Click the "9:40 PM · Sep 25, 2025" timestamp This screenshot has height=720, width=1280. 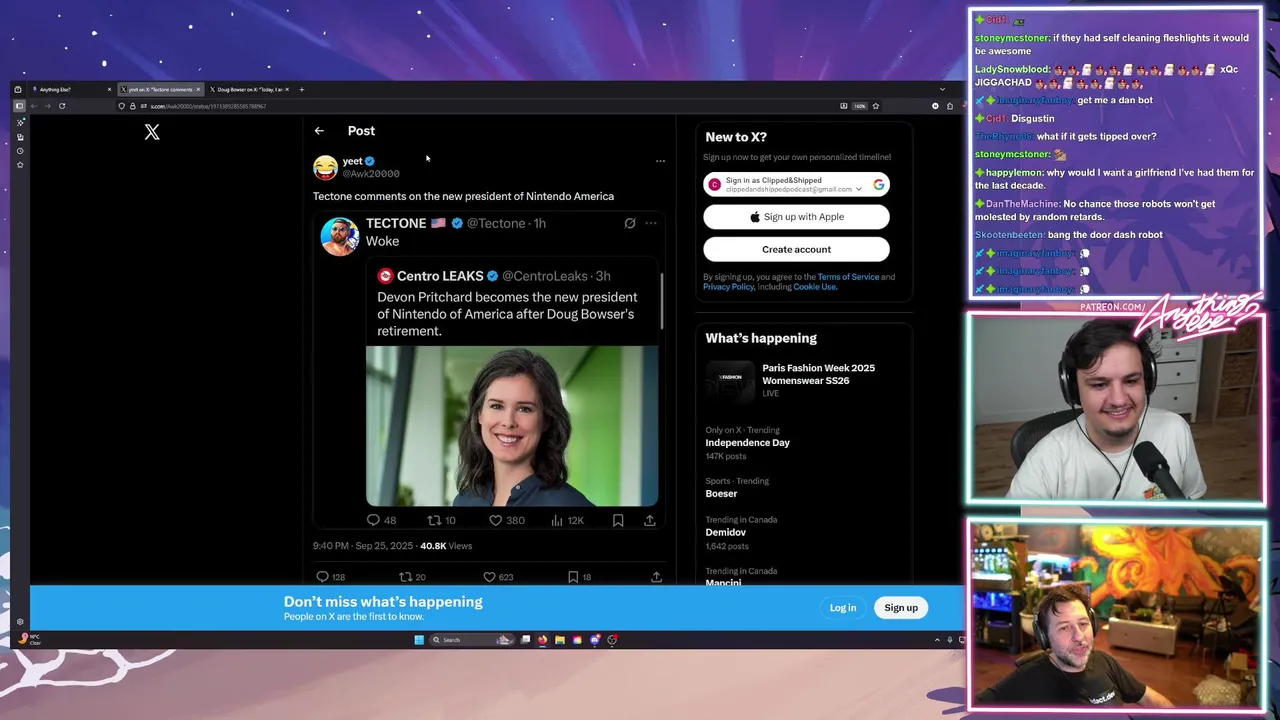click(x=363, y=546)
